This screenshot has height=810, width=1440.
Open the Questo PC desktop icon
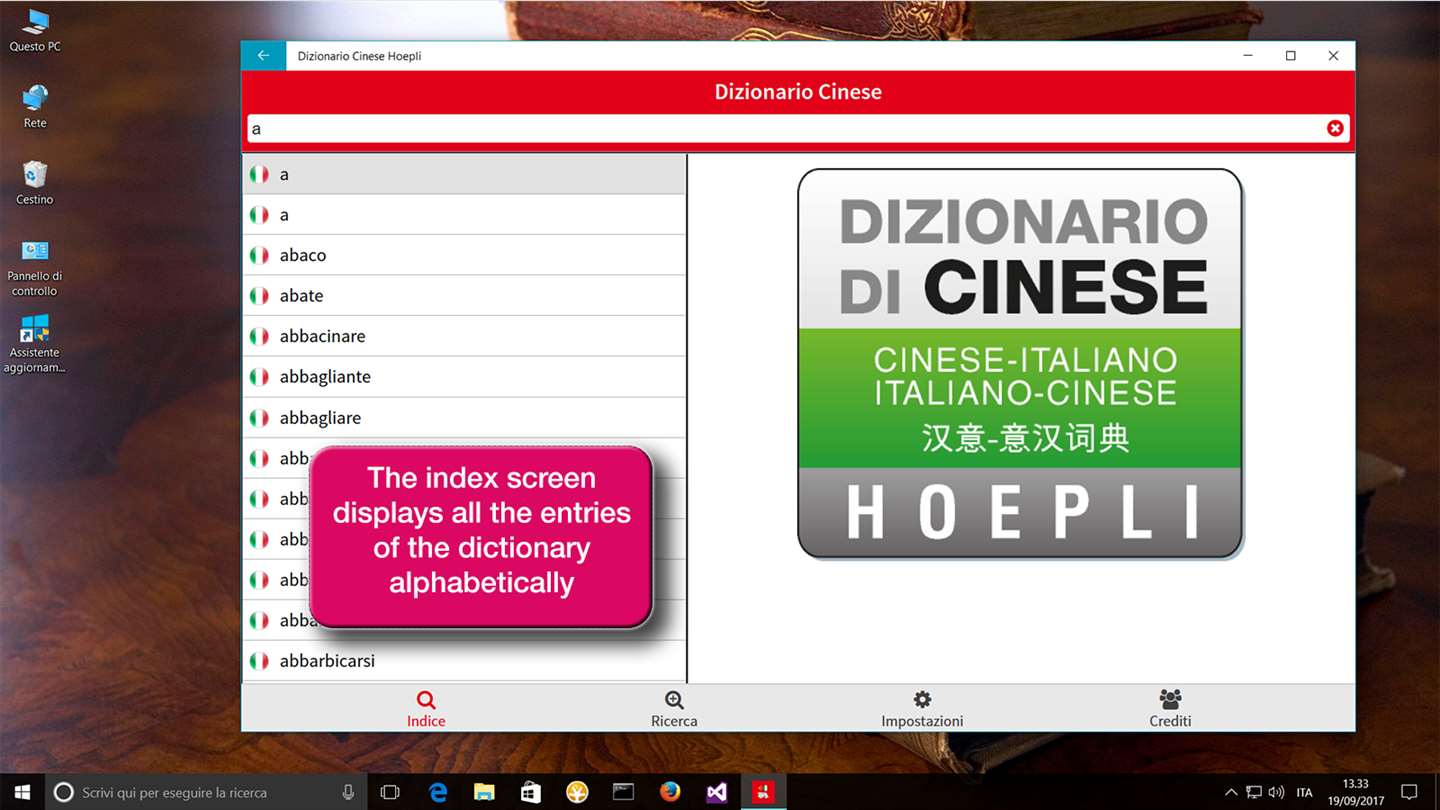(x=35, y=30)
